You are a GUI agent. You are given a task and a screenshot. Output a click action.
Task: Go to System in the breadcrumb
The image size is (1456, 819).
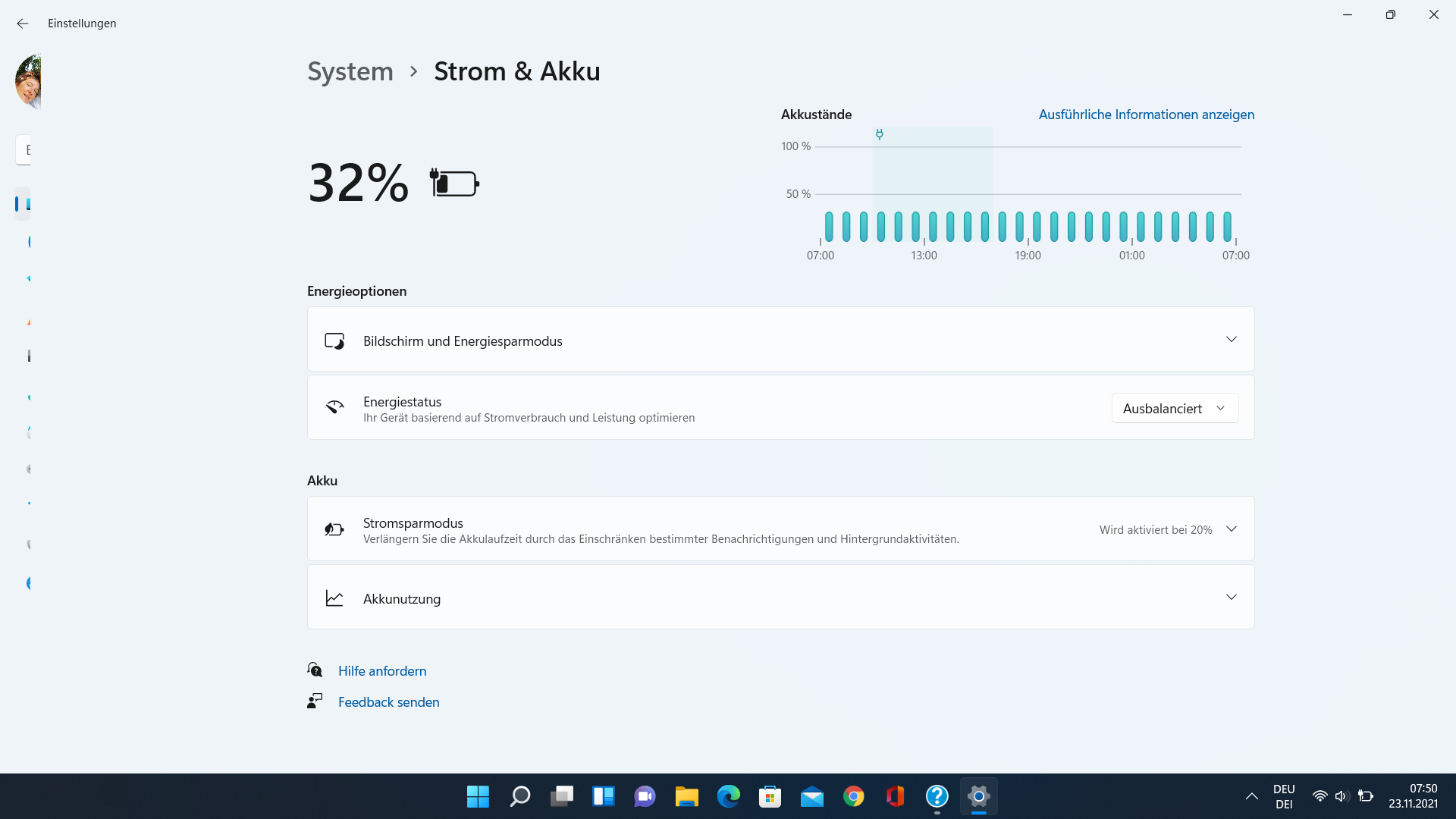point(350,71)
